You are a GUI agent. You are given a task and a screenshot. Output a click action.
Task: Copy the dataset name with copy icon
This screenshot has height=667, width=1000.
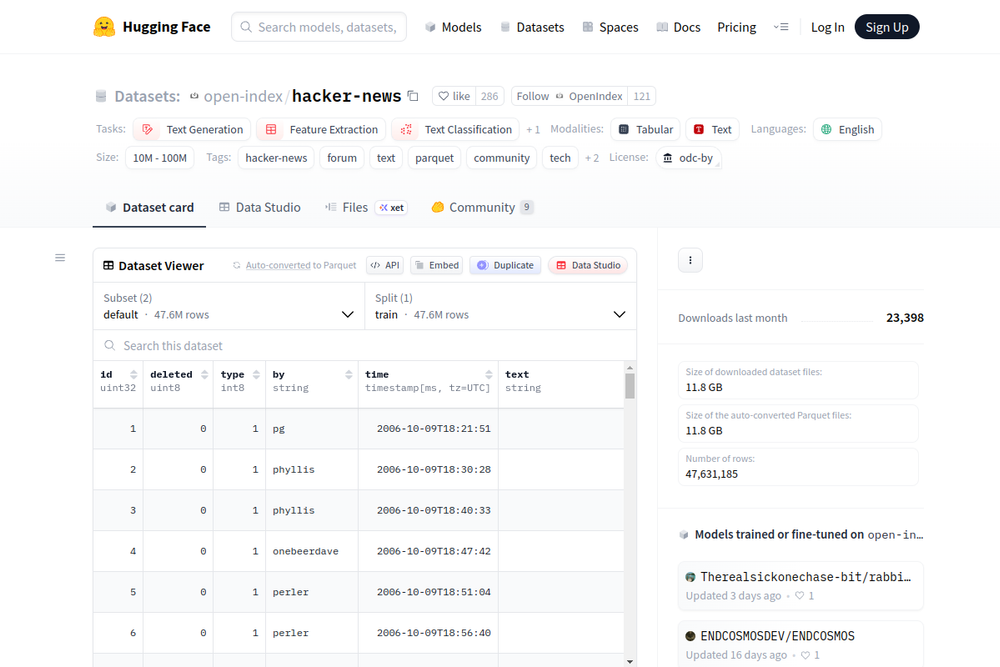pos(413,96)
